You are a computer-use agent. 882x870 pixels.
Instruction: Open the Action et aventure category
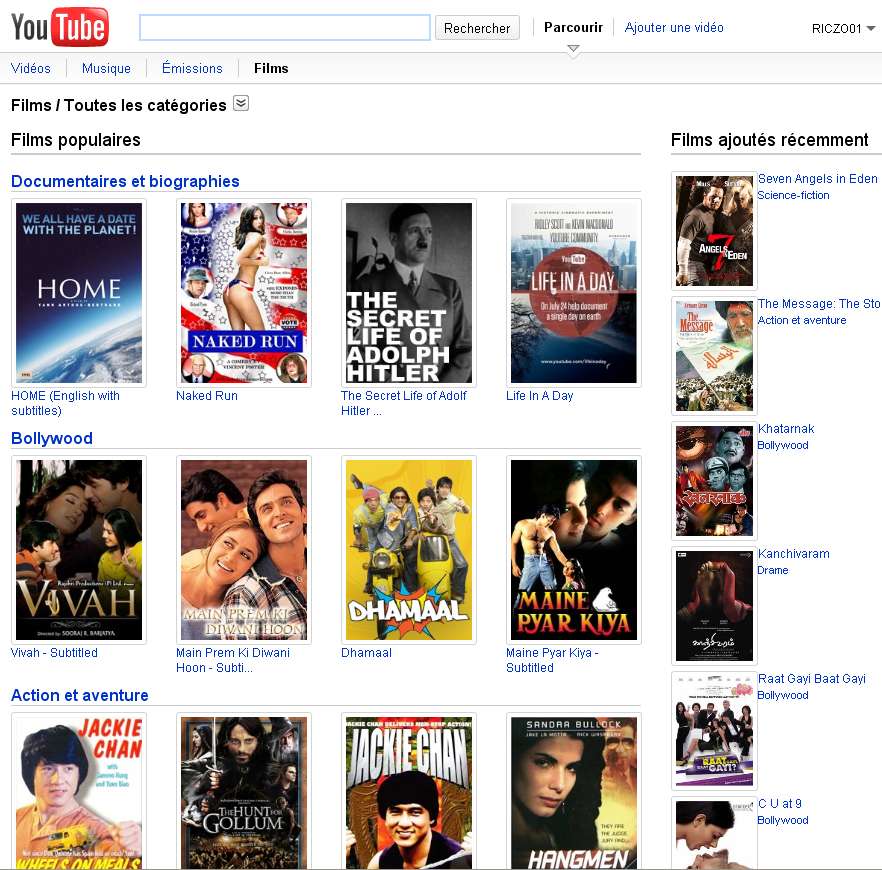79,695
